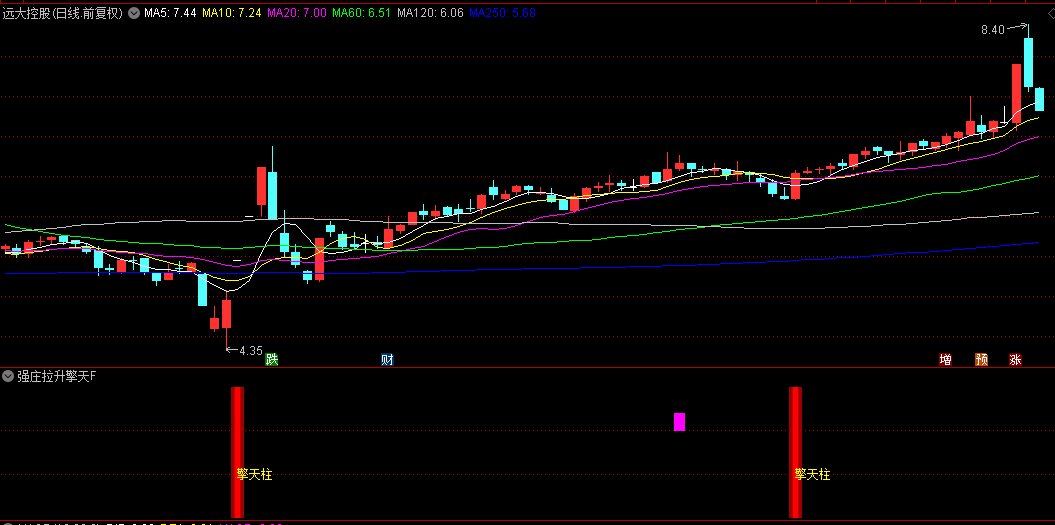This screenshot has height=525, width=1055.
Task: Click the blue MA250 label
Action: coord(502,13)
